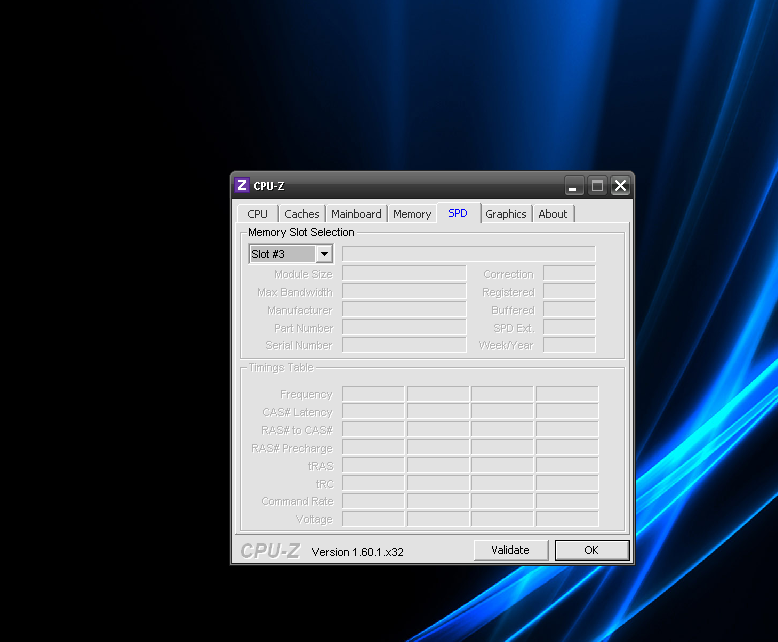Select the SPD tab
Viewport: 778px width, 642px height.
pyautogui.click(x=458, y=213)
